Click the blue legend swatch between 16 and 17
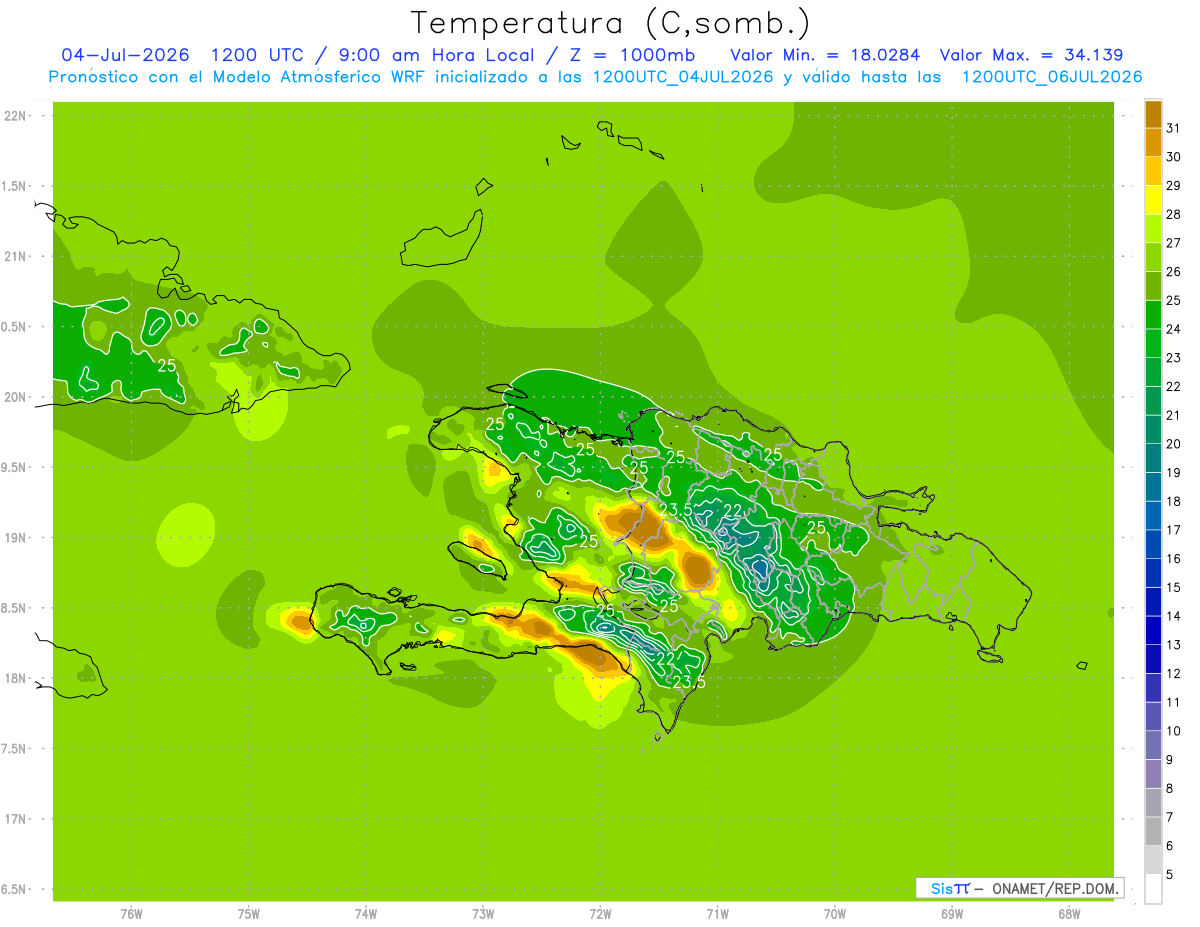Image resolution: width=1200 pixels, height=927 pixels. click(1153, 544)
